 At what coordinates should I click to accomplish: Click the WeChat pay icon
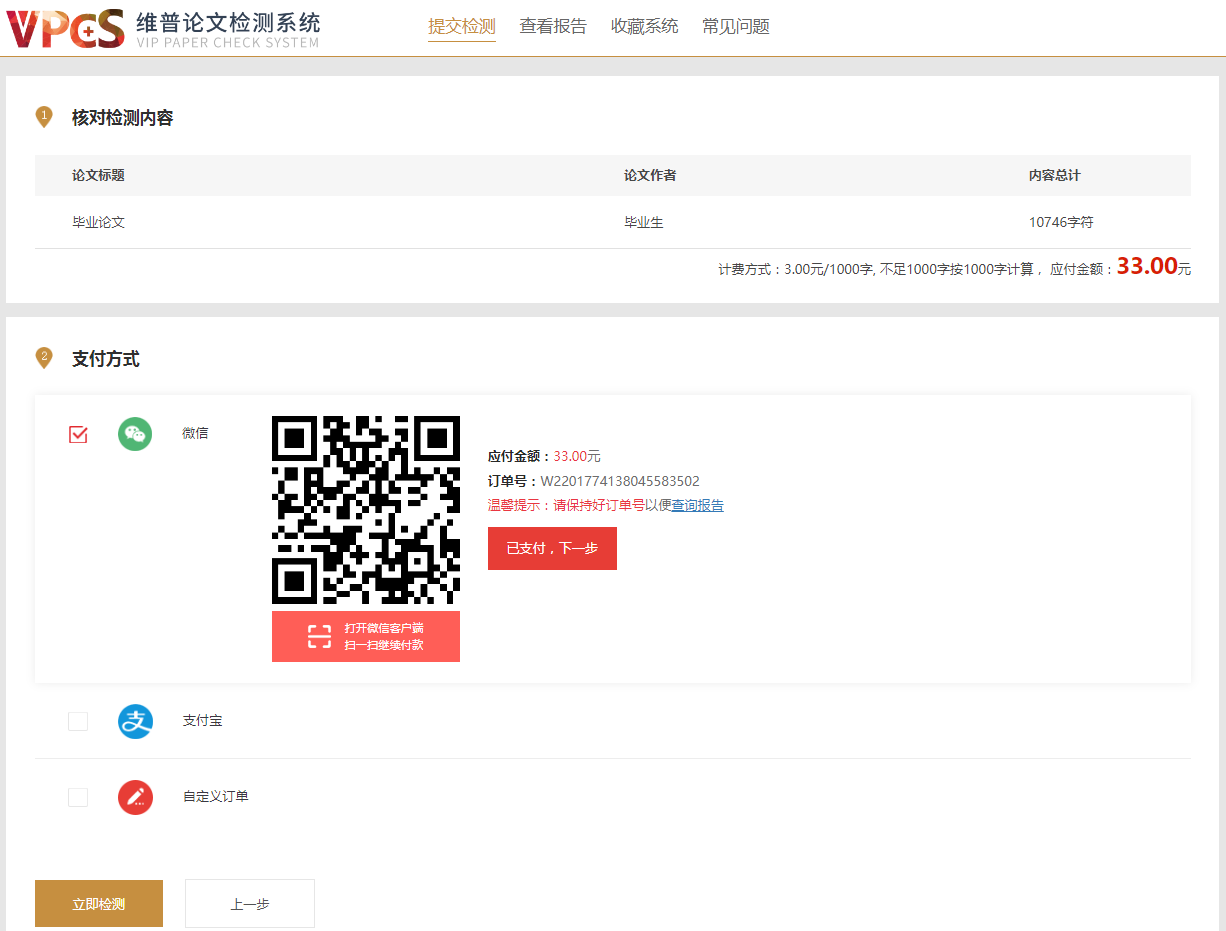[x=135, y=434]
